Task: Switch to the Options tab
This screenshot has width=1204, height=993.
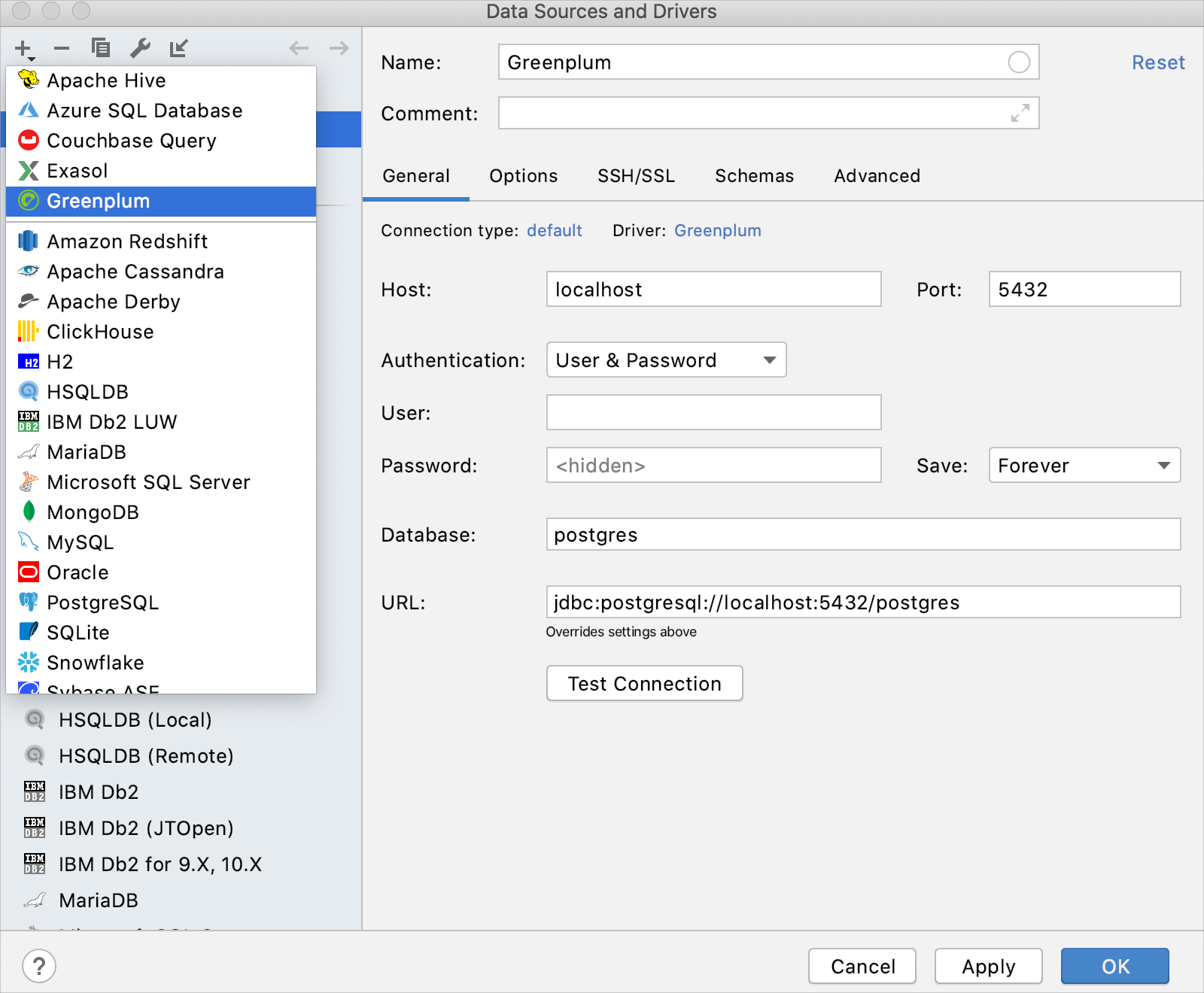Action: pos(523,176)
